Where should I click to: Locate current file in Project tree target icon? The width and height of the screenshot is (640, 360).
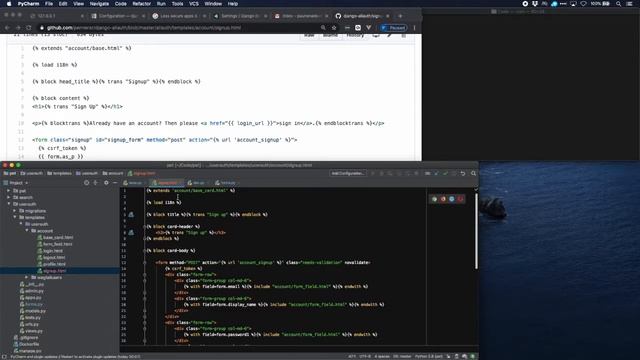pos(87,183)
